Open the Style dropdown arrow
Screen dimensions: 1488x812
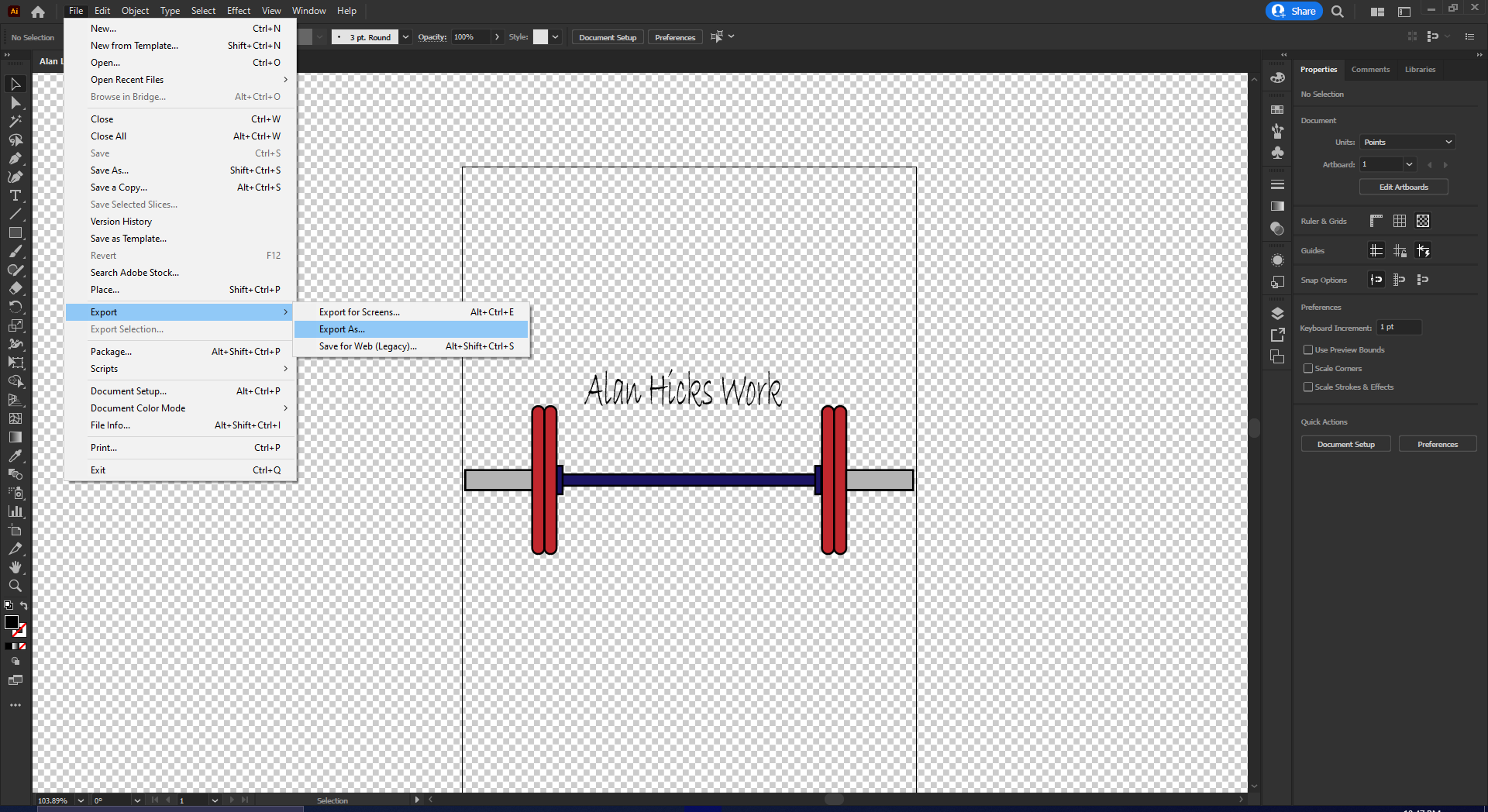(555, 37)
